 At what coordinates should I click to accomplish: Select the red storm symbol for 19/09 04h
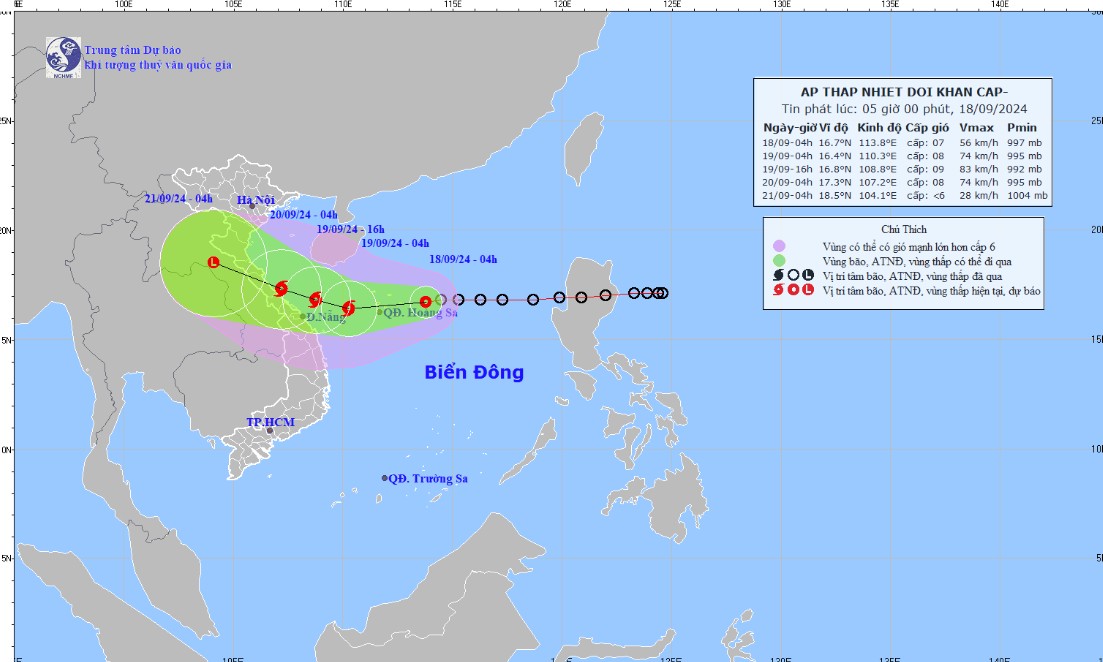(x=348, y=308)
